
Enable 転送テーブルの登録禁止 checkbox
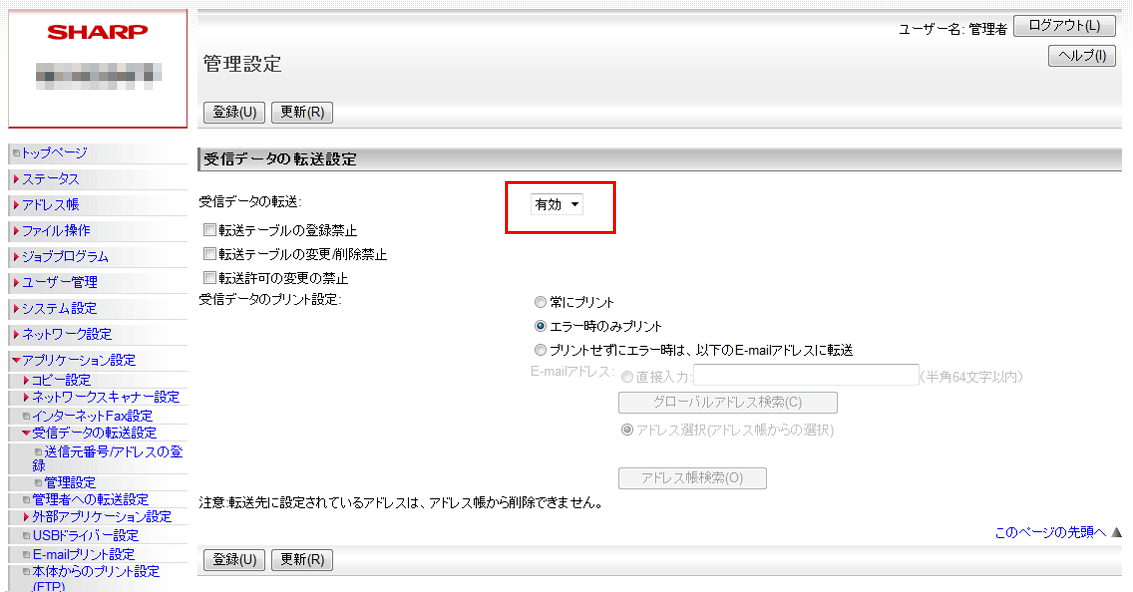(x=209, y=230)
